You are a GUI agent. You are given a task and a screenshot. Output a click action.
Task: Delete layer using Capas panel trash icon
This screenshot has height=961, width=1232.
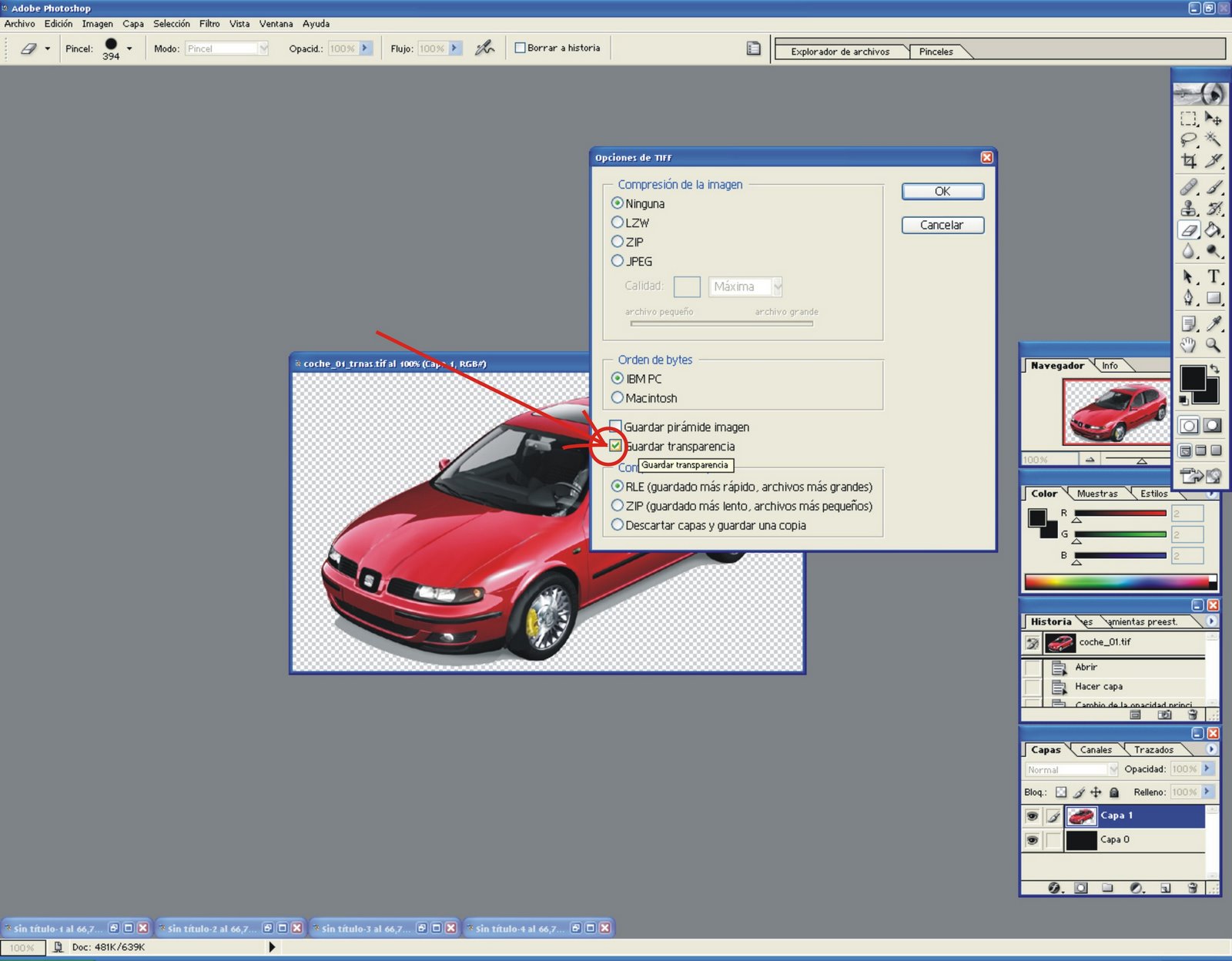pos(1192,888)
